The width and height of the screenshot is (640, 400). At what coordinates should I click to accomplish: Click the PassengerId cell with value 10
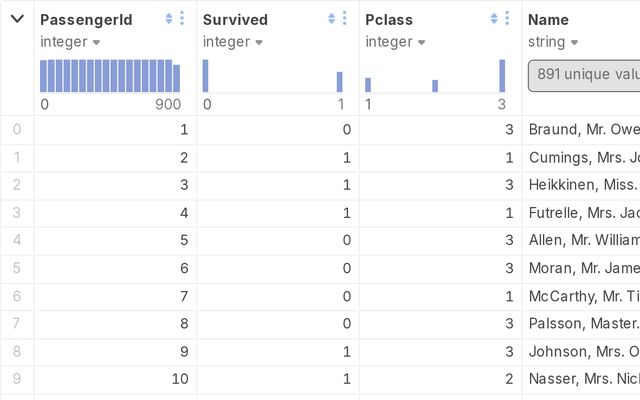tap(115, 379)
